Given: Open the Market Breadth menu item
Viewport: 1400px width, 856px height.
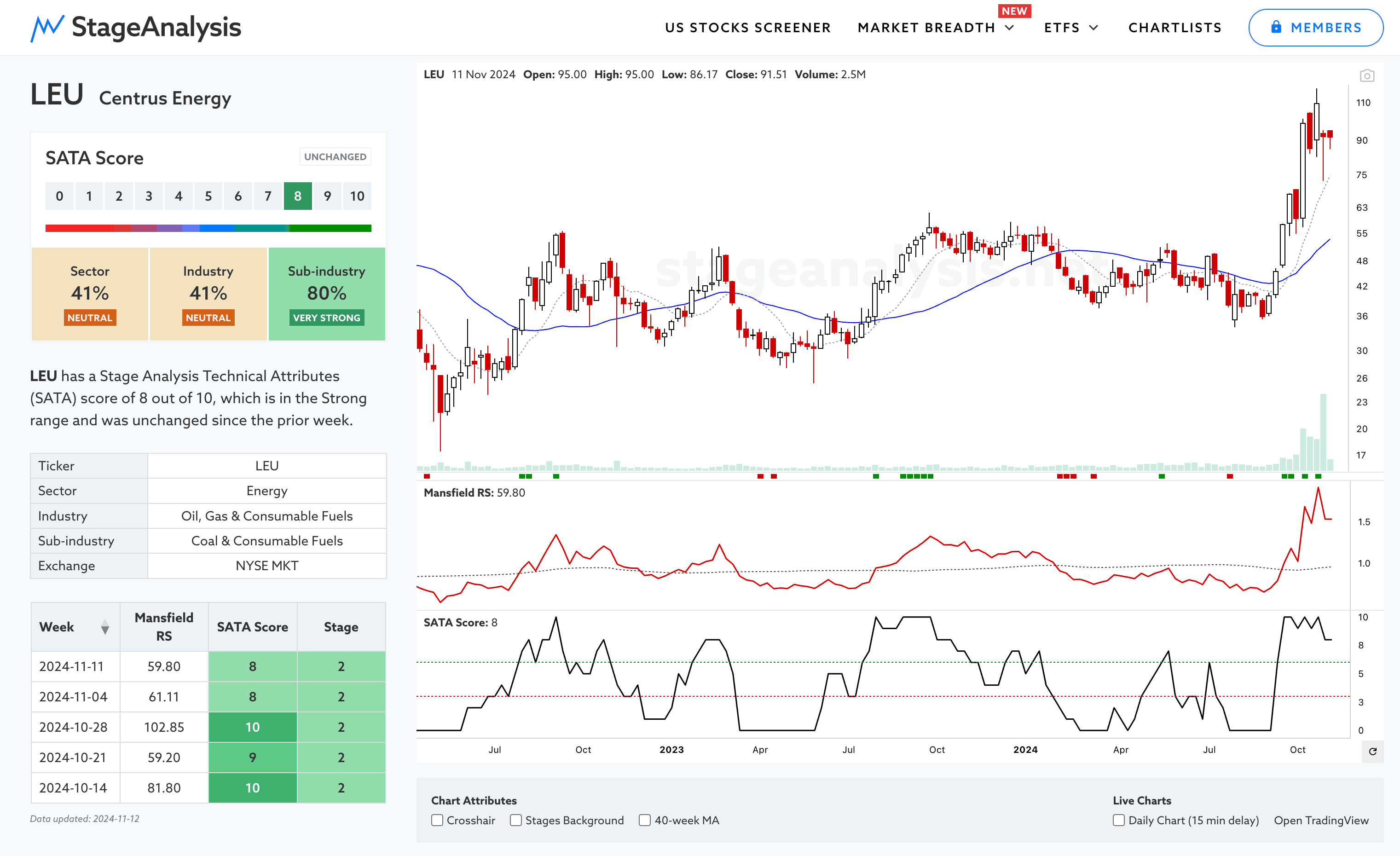Looking at the screenshot, I should click(926, 28).
